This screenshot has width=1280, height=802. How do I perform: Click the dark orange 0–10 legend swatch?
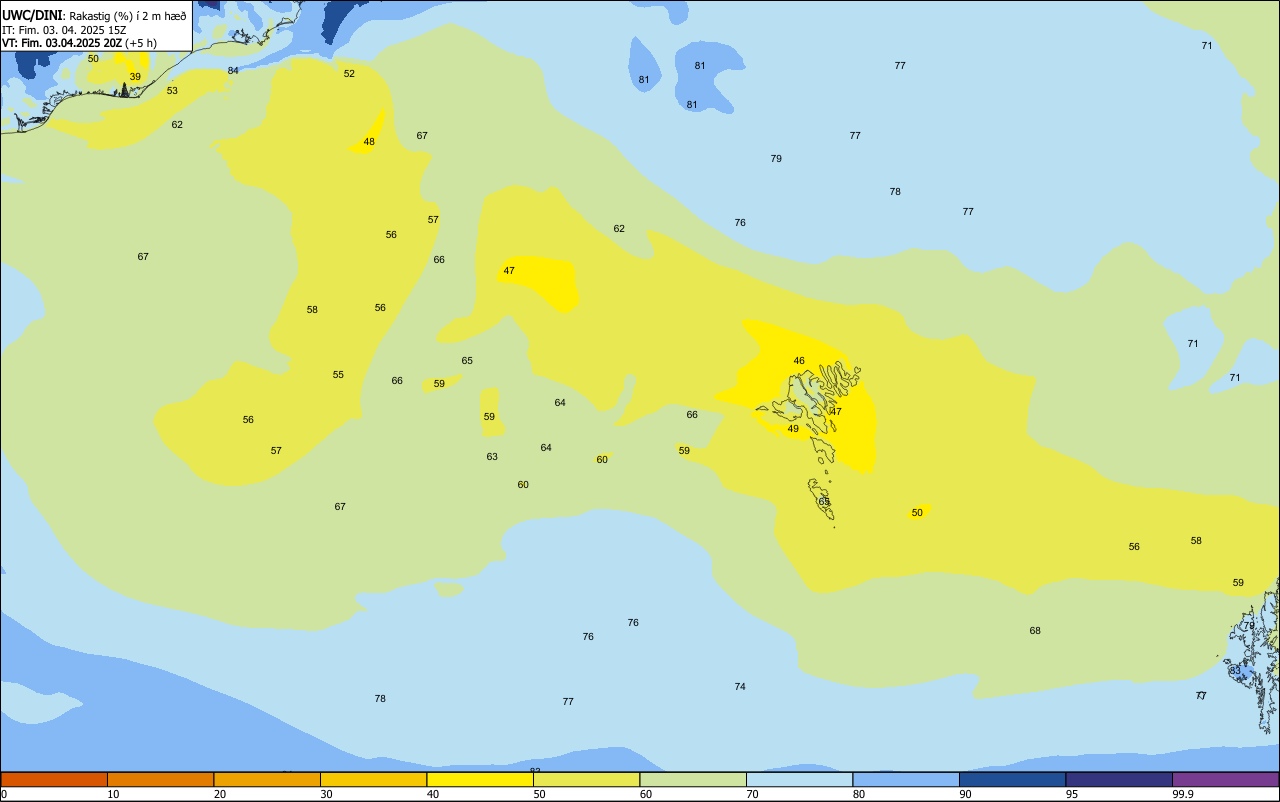(x=54, y=779)
